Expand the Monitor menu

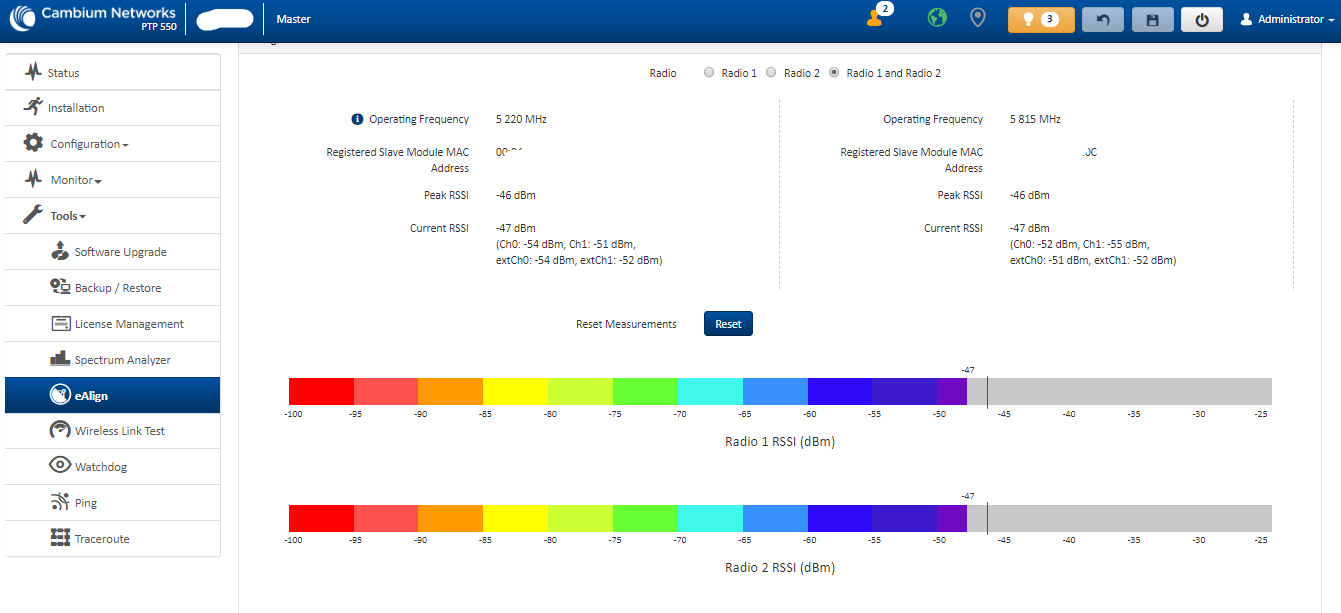tap(76, 180)
